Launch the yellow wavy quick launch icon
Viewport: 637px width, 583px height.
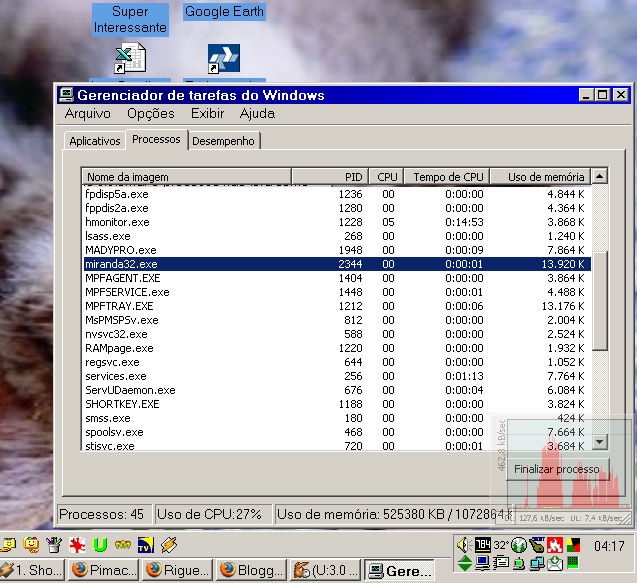[123, 544]
